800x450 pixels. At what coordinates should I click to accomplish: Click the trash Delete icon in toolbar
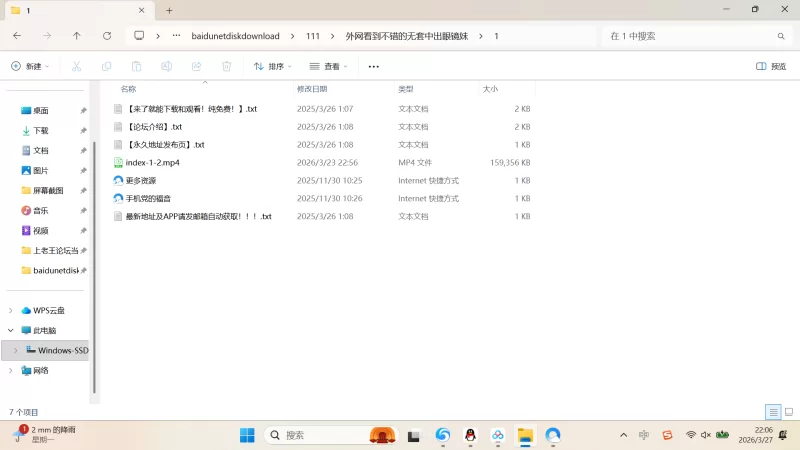click(227, 66)
